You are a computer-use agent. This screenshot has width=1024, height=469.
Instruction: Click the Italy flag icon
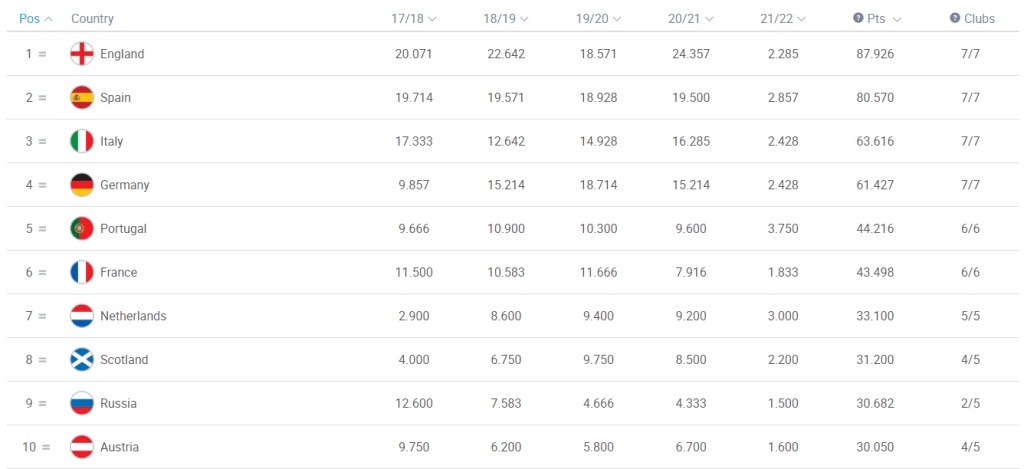click(x=82, y=141)
